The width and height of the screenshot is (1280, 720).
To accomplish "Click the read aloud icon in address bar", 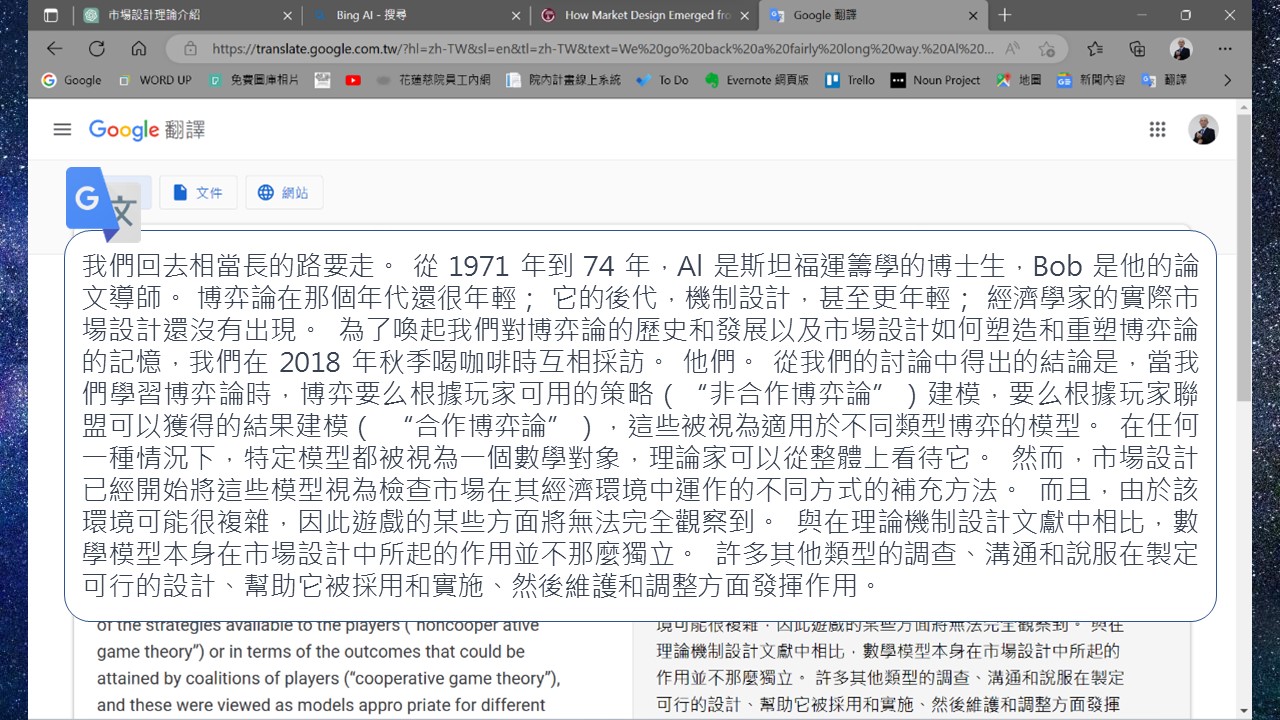I will [x=1012, y=48].
